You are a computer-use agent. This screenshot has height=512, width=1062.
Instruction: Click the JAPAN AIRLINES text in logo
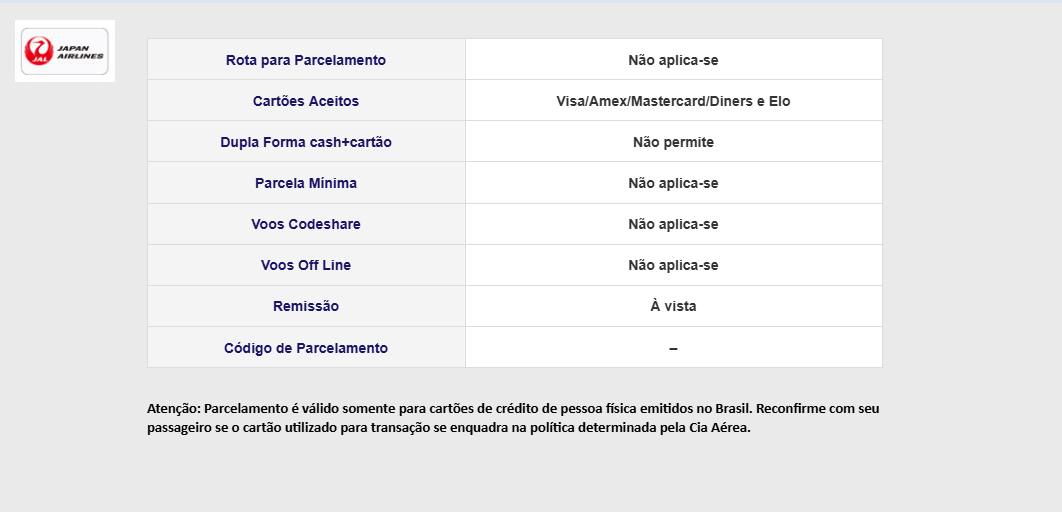coord(81,52)
